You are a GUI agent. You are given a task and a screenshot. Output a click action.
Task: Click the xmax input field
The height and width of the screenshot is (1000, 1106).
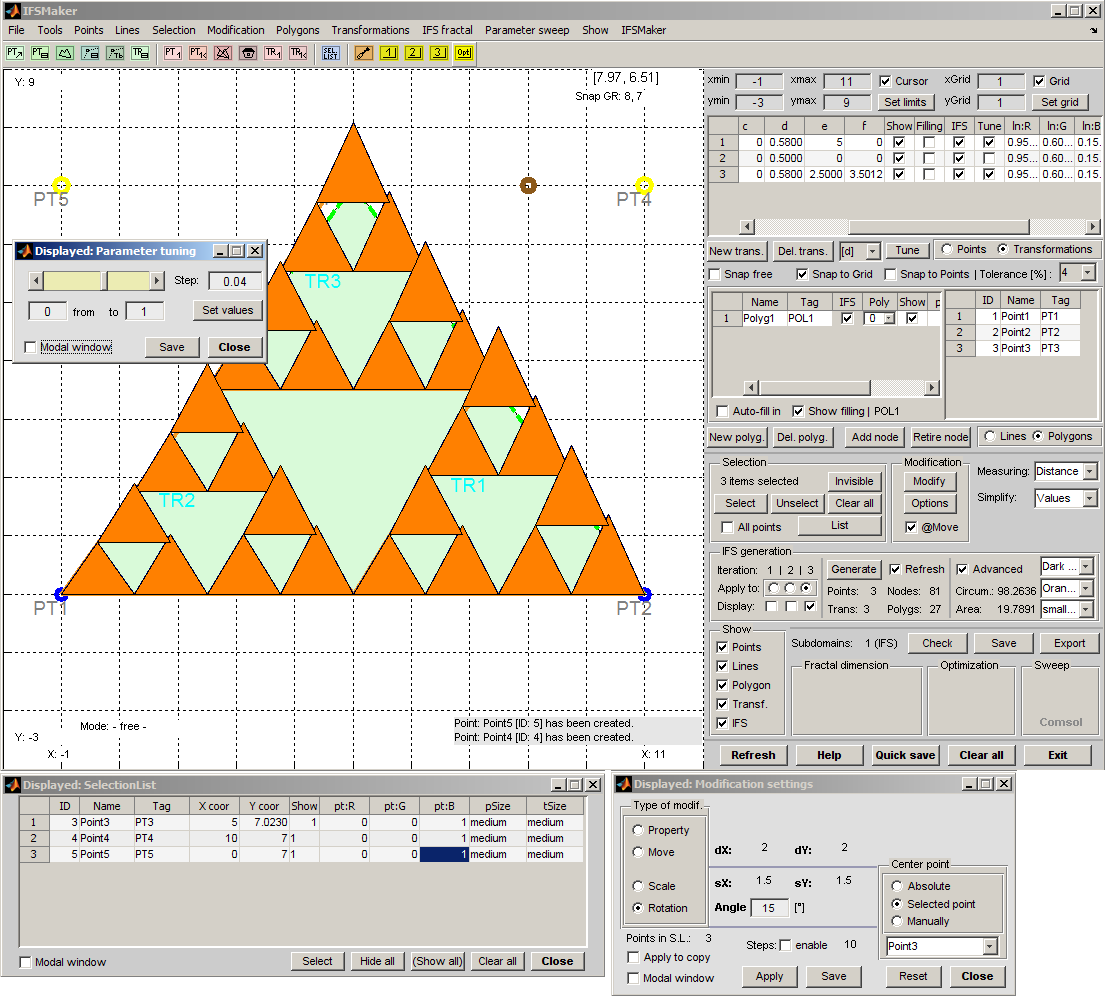click(846, 81)
